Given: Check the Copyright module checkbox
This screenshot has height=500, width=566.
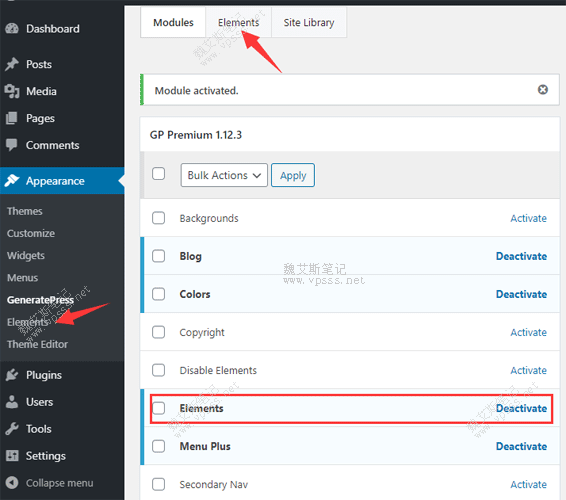Looking at the screenshot, I should pyautogui.click(x=158, y=332).
